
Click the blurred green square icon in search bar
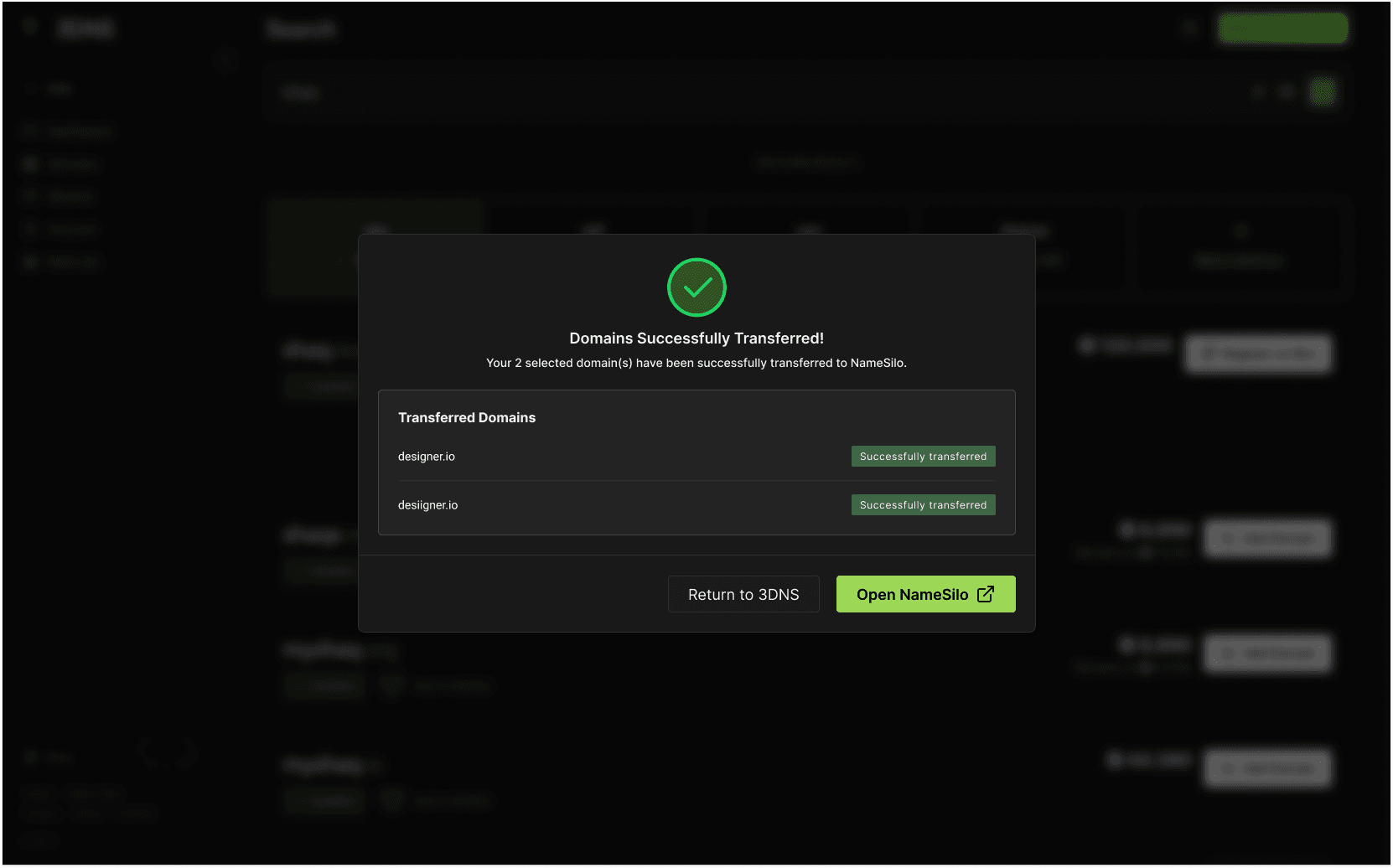1322,92
